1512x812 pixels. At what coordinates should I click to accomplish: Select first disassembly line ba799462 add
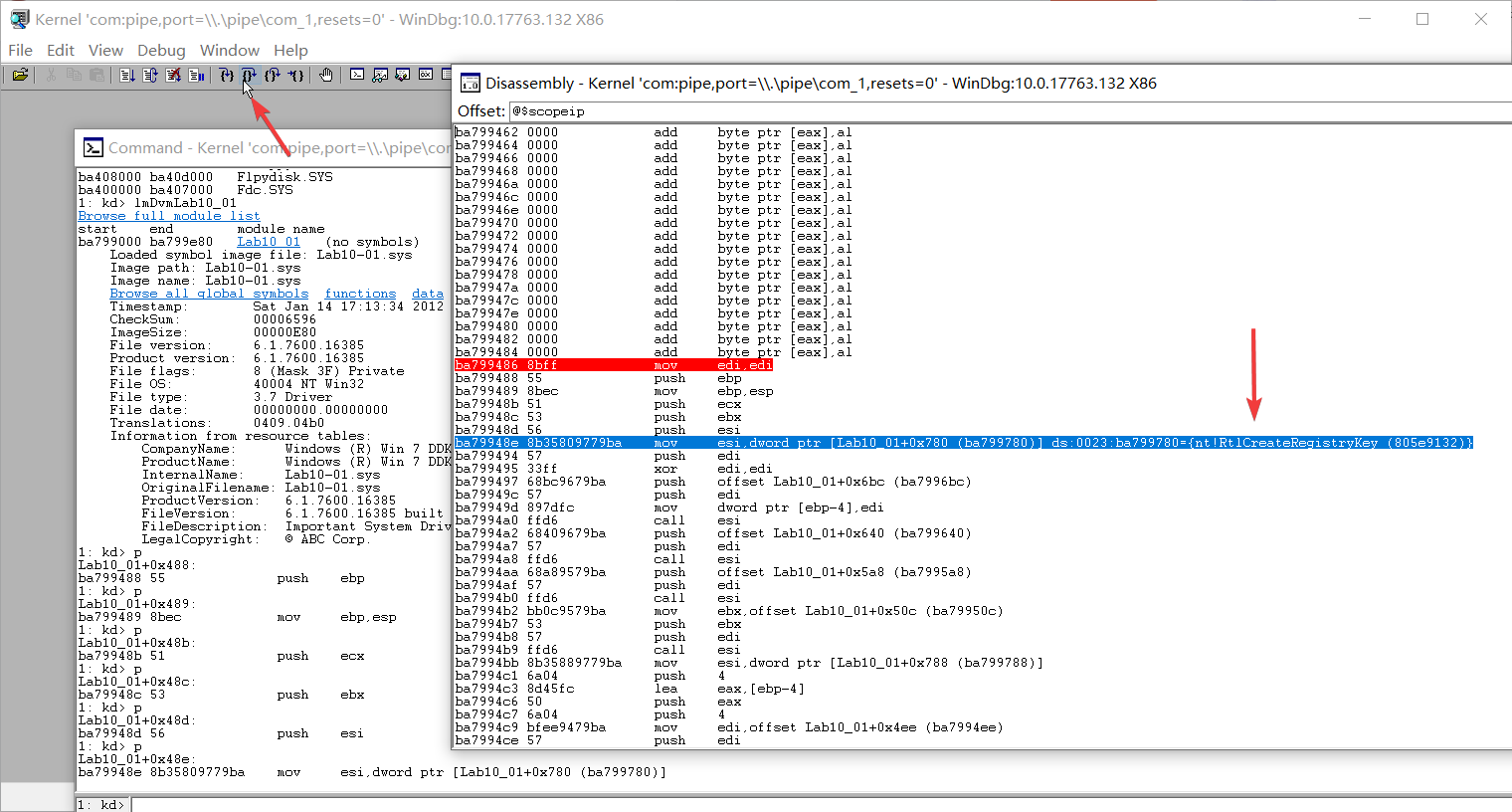[654, 132]
